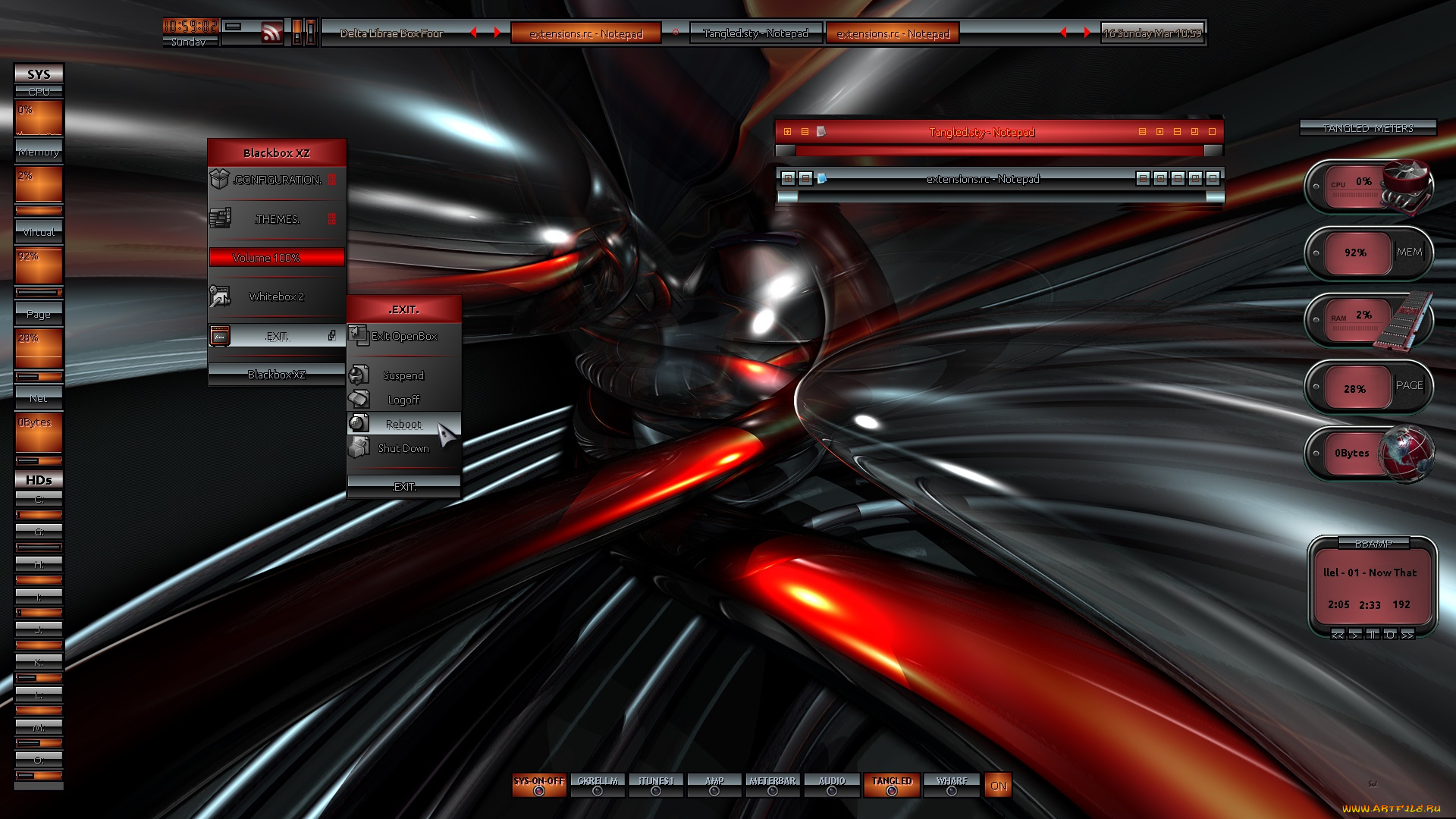Click right arrow next to workspace name

pyautogui.click(x=497, y=33)
